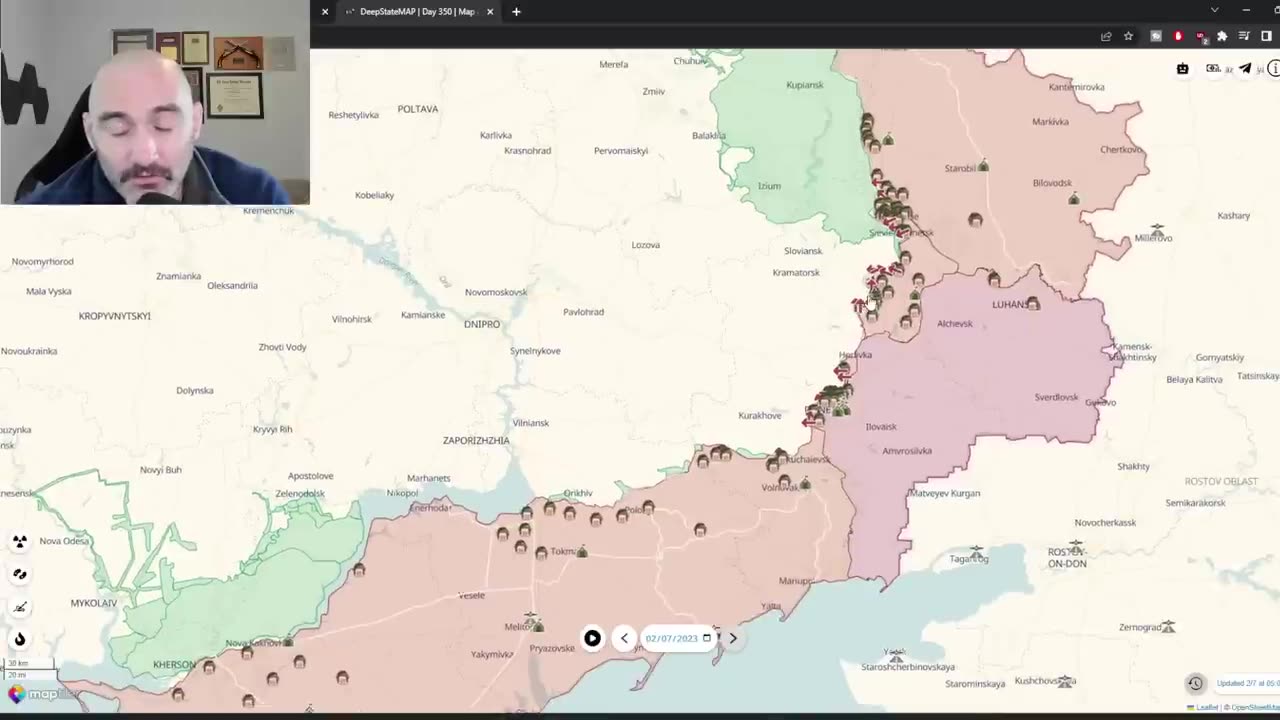This screenshot has width=1280, height=720.
Task: Click the Amvrosiivka city label
Action: (x=907, y=451)
